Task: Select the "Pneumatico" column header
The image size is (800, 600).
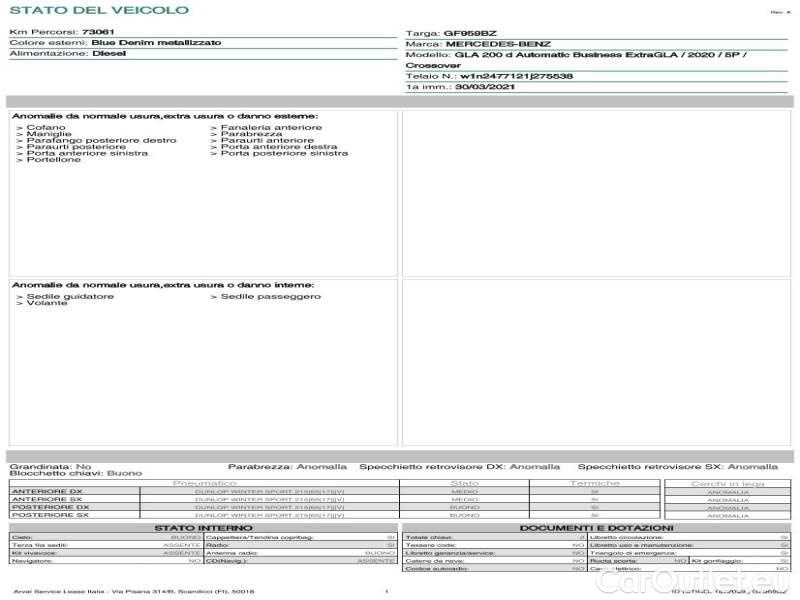Action: (x=205, y=483)
